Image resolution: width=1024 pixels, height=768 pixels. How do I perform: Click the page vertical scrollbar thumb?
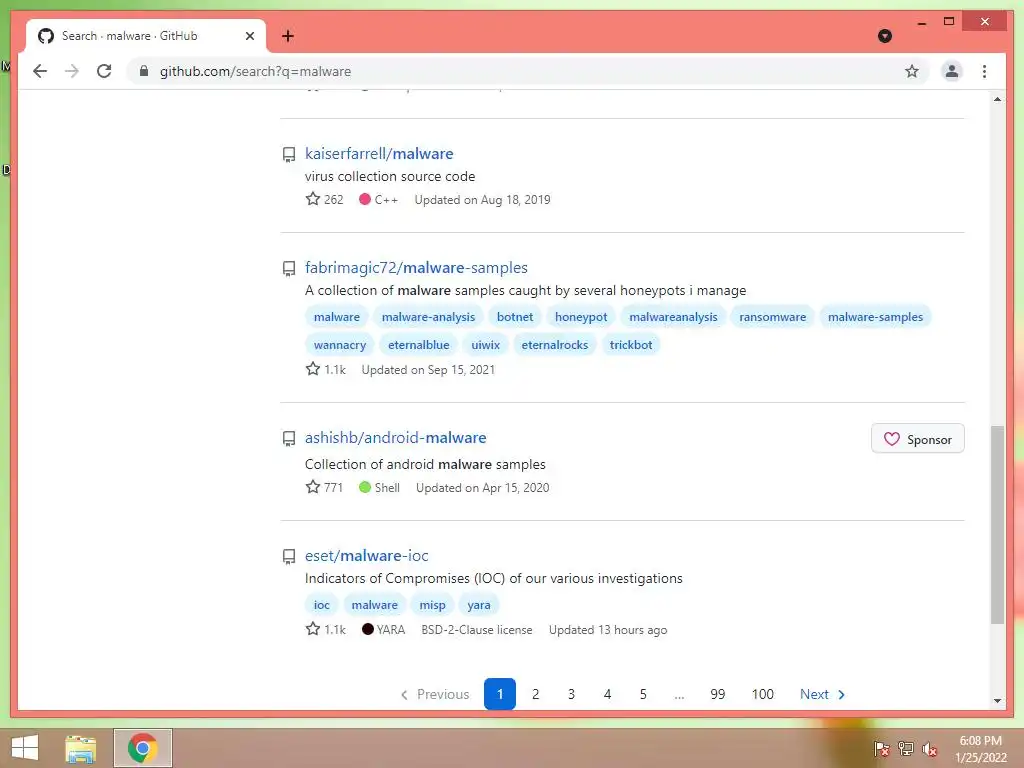(x=997, y=524)
